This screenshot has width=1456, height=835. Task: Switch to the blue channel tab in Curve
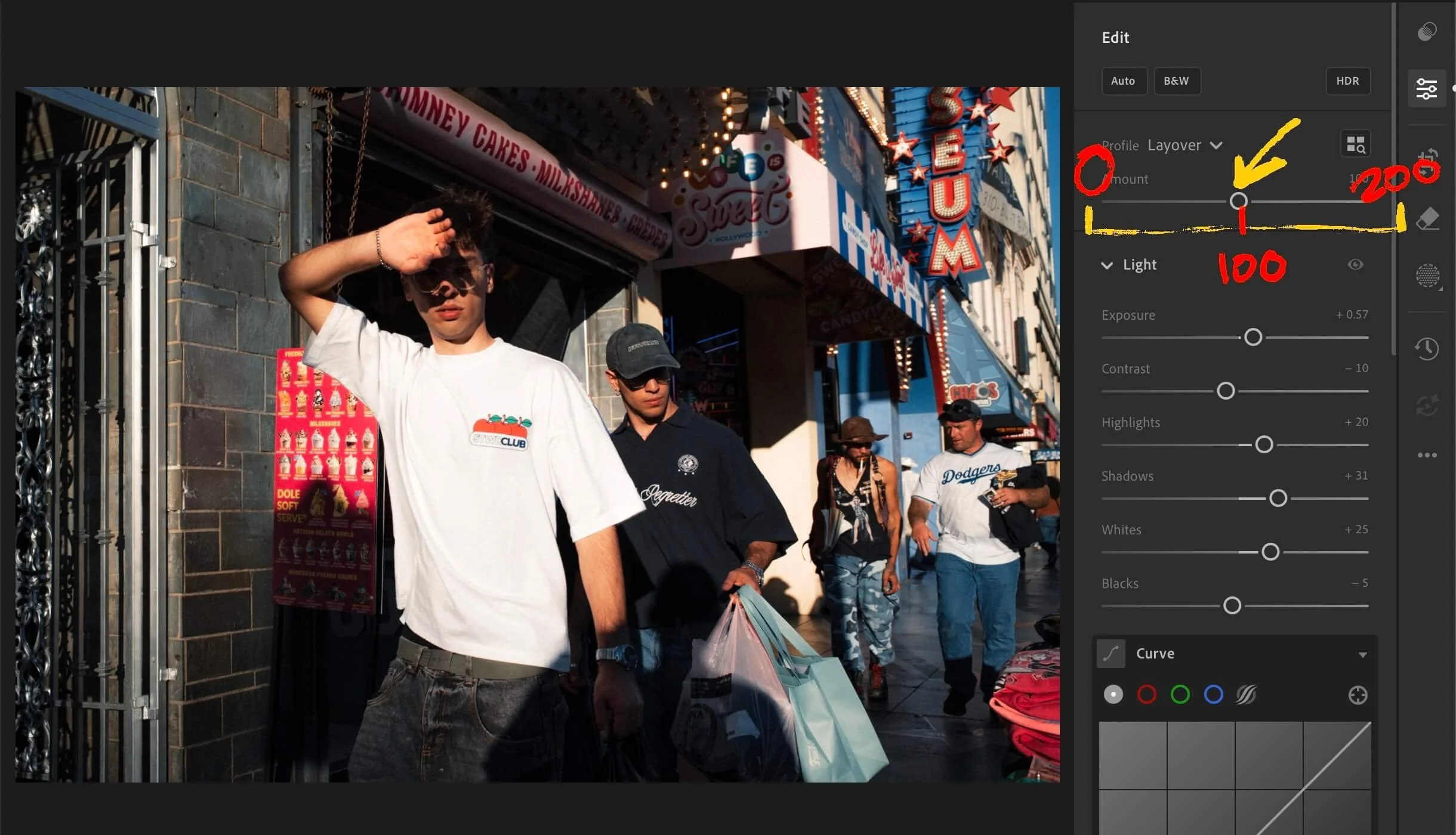pyautogui.click(x=1213, y=694)
